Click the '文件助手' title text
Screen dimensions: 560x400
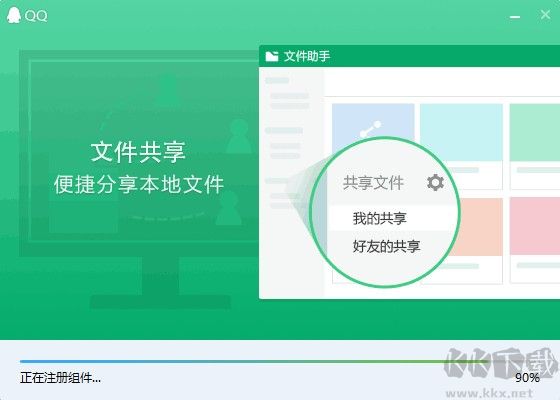click(x=307, y=56)
